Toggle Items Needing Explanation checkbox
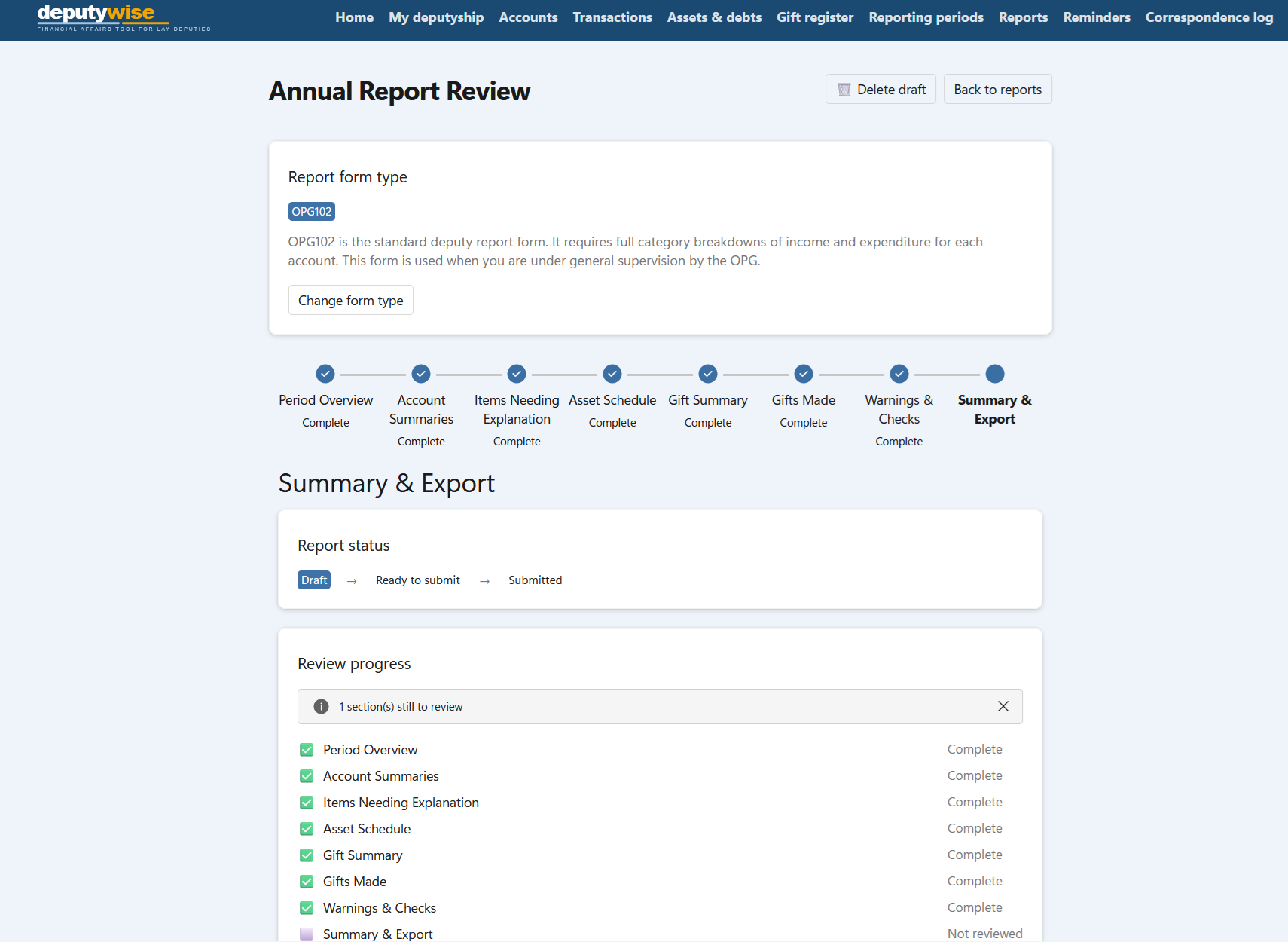Viewport: 1288px width, 942px height. tap(307, 803)
